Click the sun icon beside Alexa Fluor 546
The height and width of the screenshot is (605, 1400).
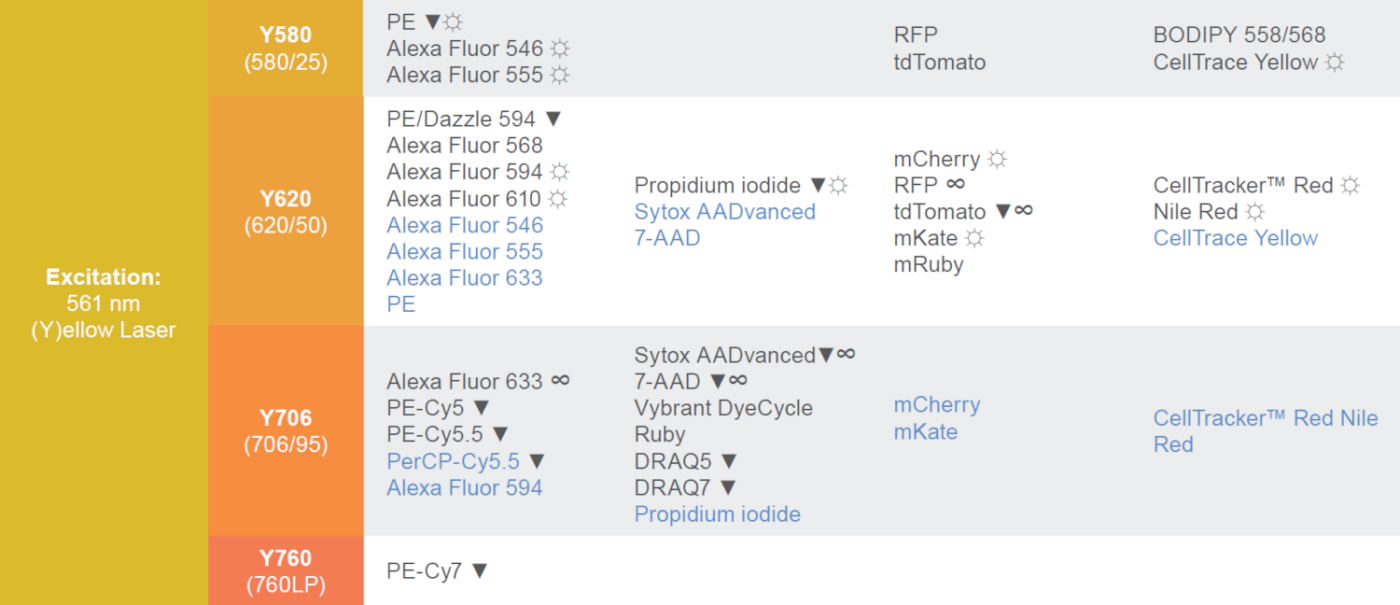560,49
